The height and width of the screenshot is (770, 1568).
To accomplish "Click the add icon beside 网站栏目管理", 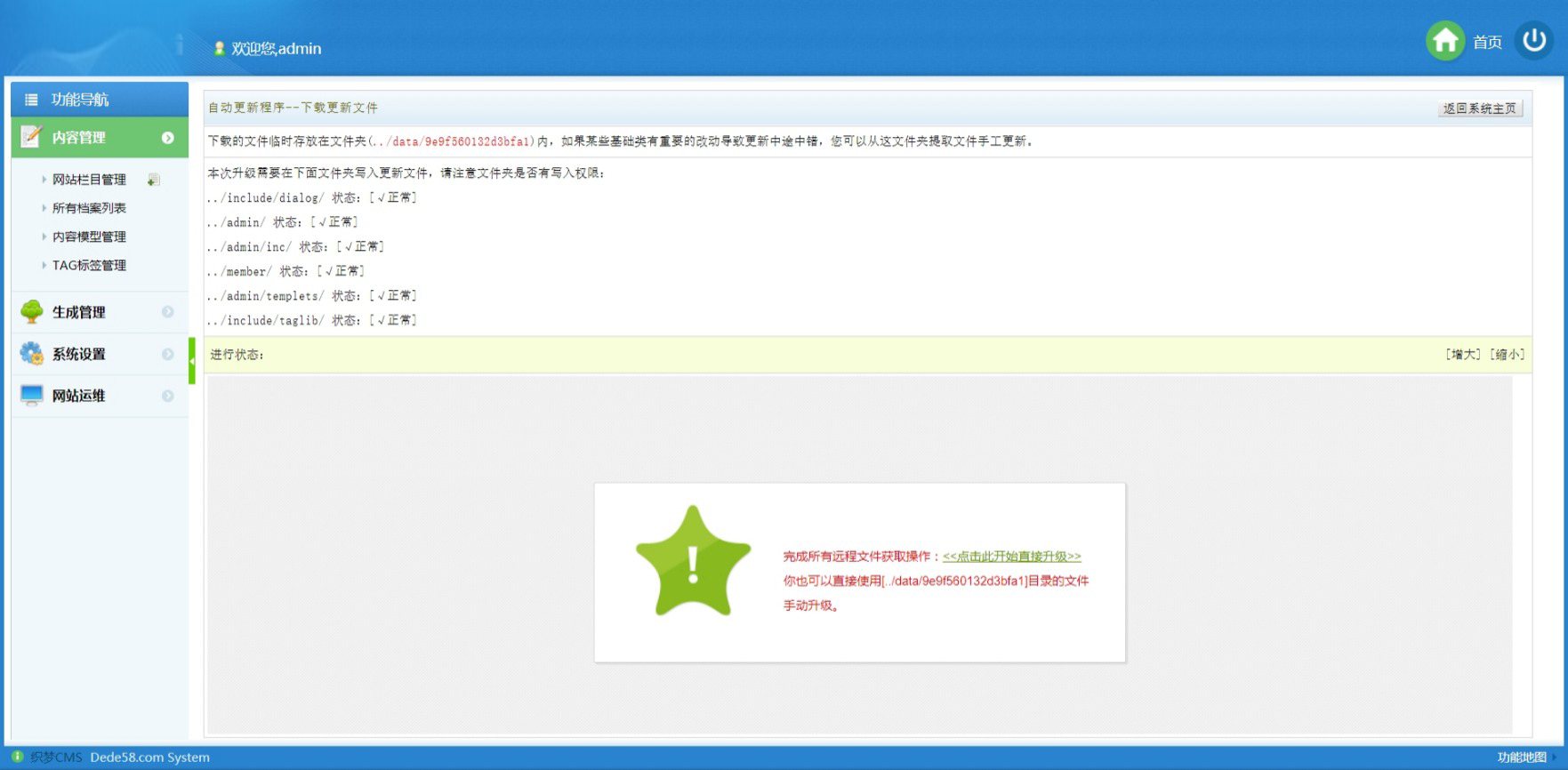I will [x=153, y=180].
